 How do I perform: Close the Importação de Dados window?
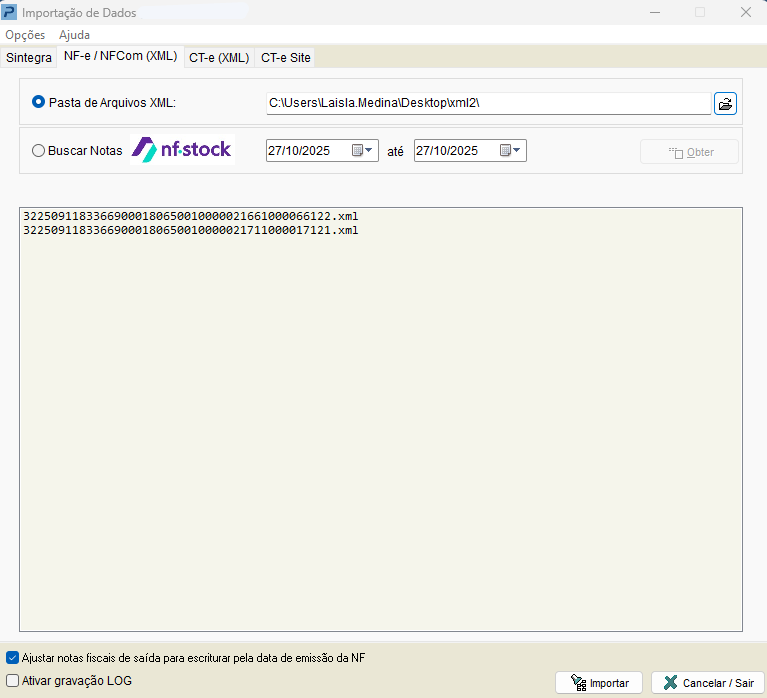(x=745, y=12)
